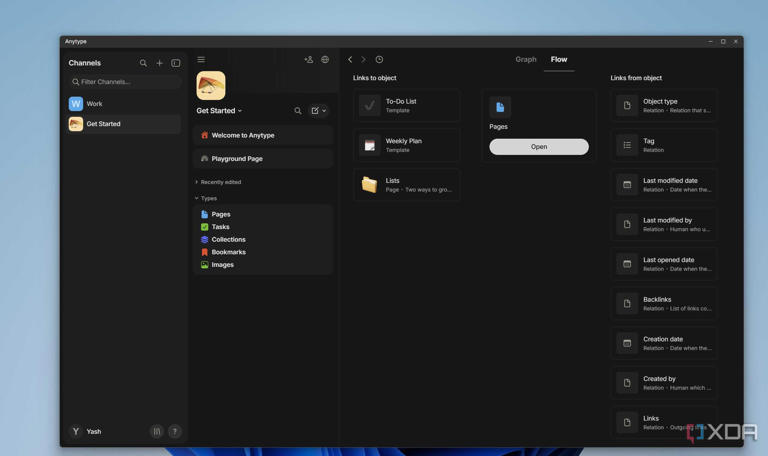Open Yash profile at bottom left
The image size is (768, 456).
86,432
